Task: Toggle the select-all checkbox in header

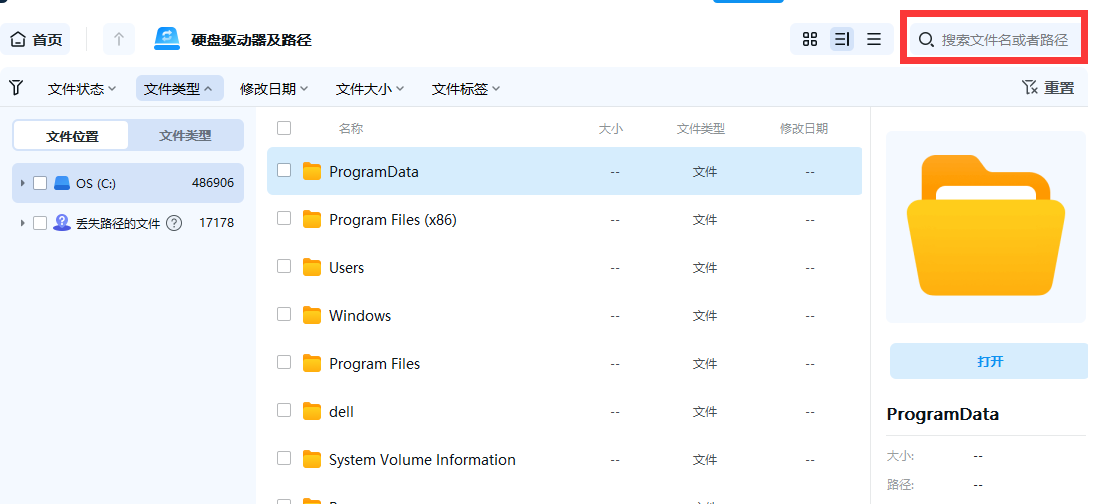Action: click(284, 128)
